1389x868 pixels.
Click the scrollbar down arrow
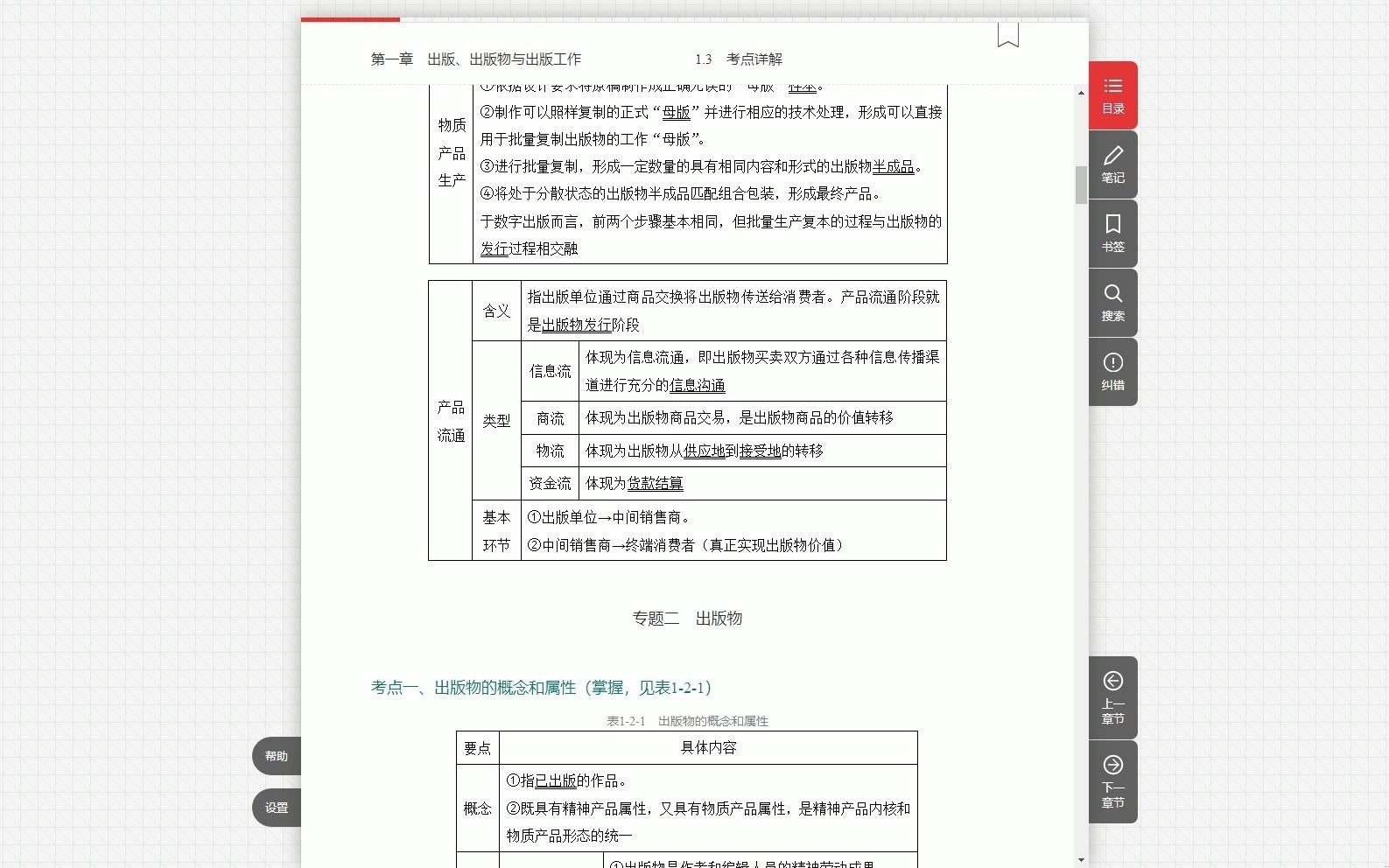pyautogui.click(x=1082, y=860)
